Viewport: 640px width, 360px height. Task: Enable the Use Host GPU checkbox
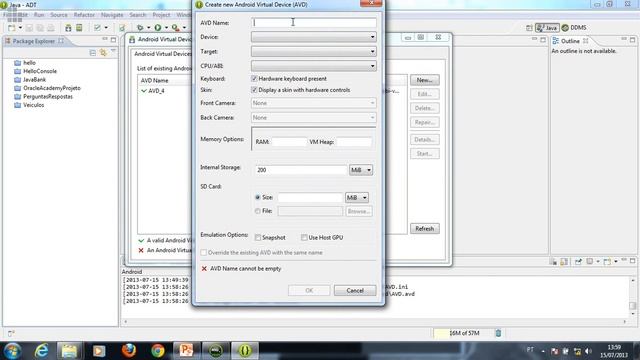304,238
